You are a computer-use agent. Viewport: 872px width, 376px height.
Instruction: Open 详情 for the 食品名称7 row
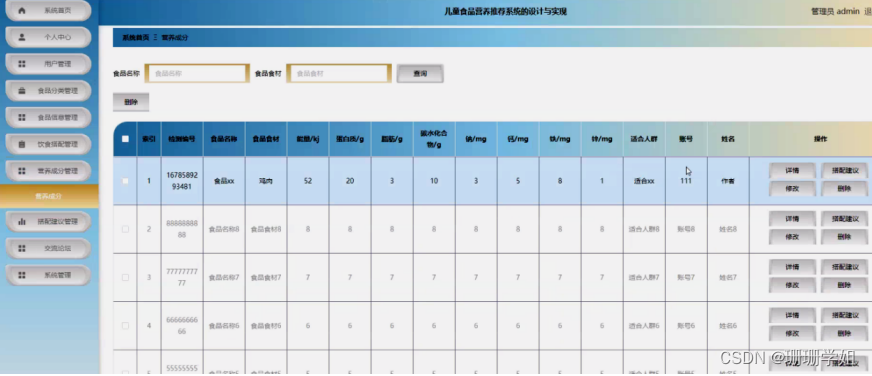(792, 267)
